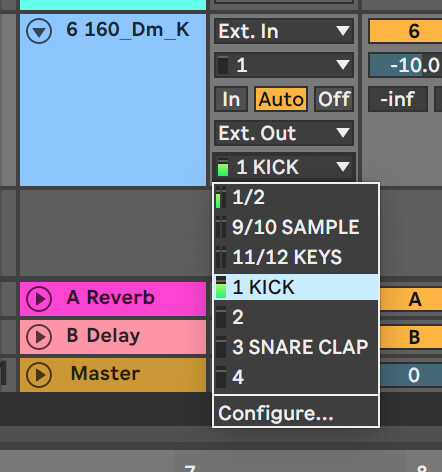Pick 3 SNARE CLAP output
The width and height of the screenshot is (442, 472).
(296, 347)
